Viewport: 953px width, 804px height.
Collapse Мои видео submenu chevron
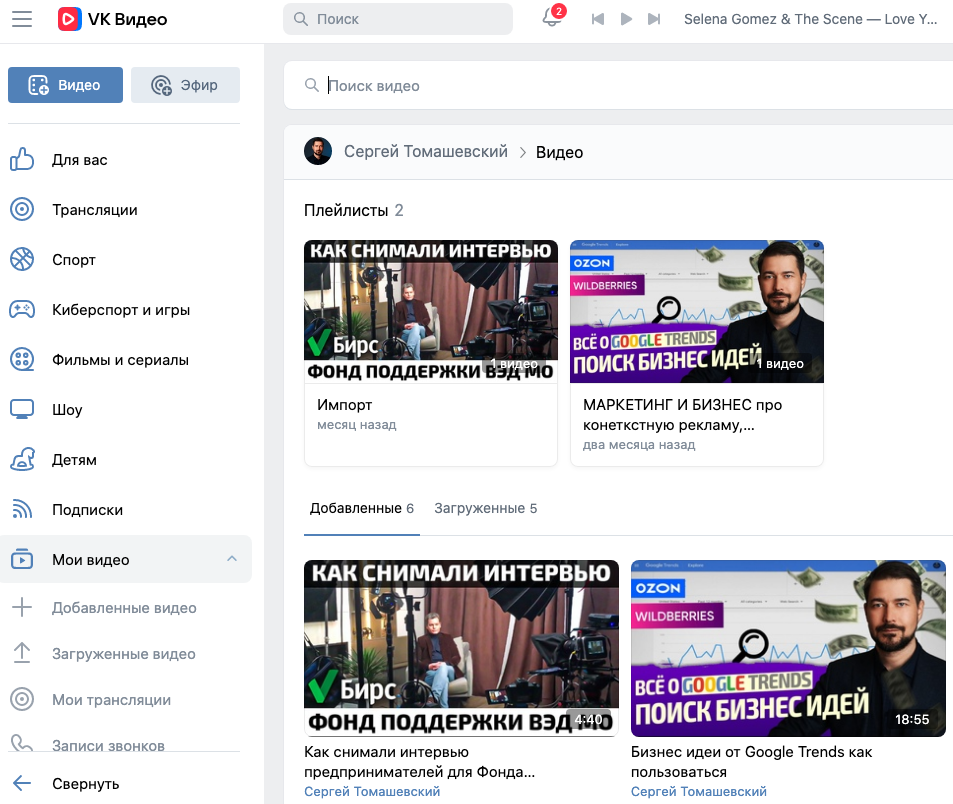click(x=232, y=559)
